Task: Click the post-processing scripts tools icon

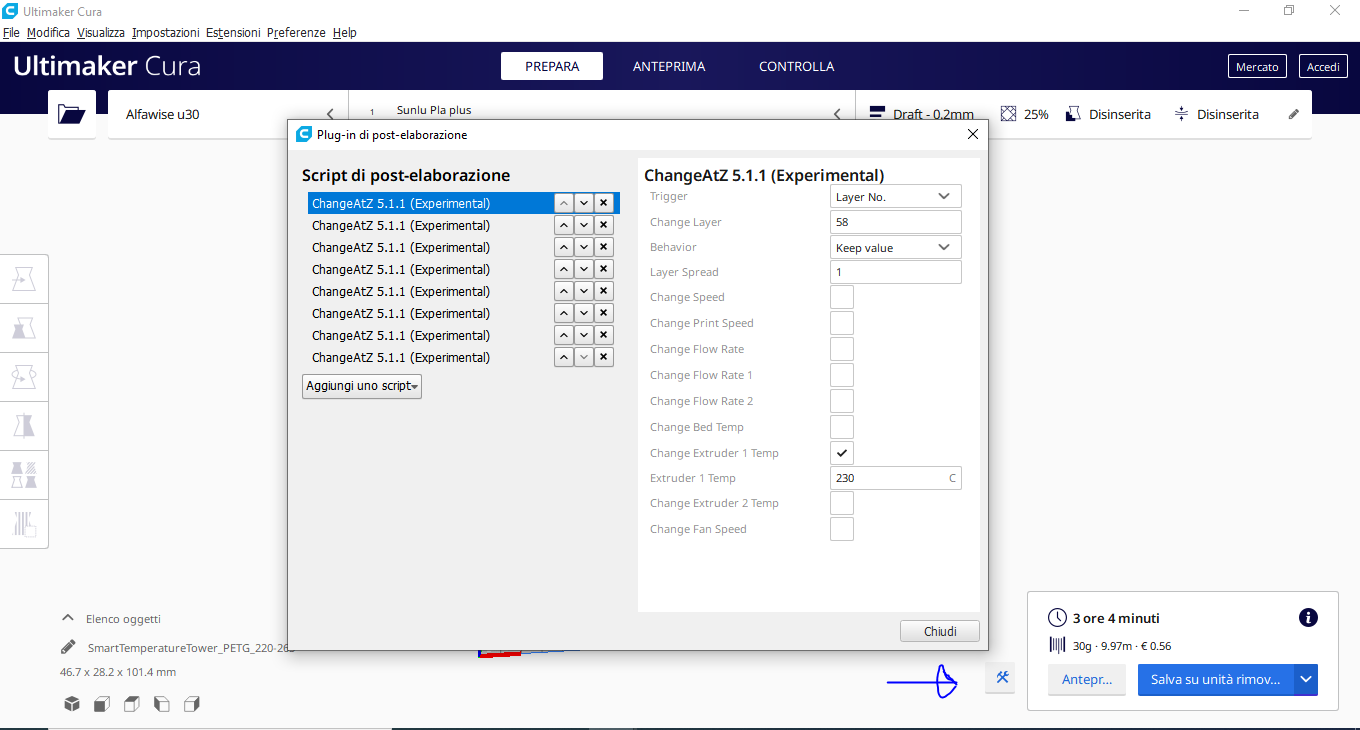Action: pos(1002,677)
